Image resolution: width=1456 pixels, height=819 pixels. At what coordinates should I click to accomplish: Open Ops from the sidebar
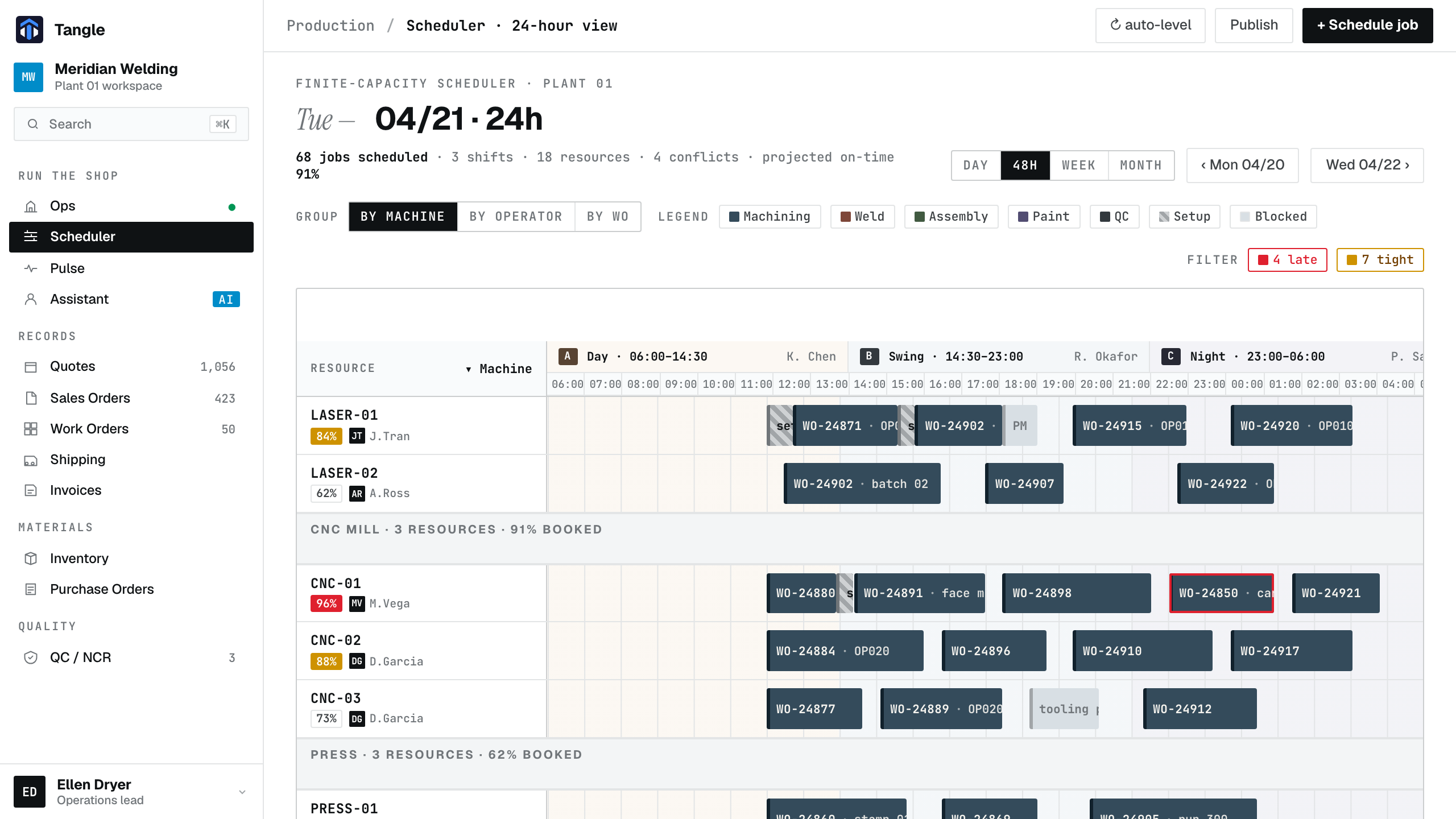131,206
